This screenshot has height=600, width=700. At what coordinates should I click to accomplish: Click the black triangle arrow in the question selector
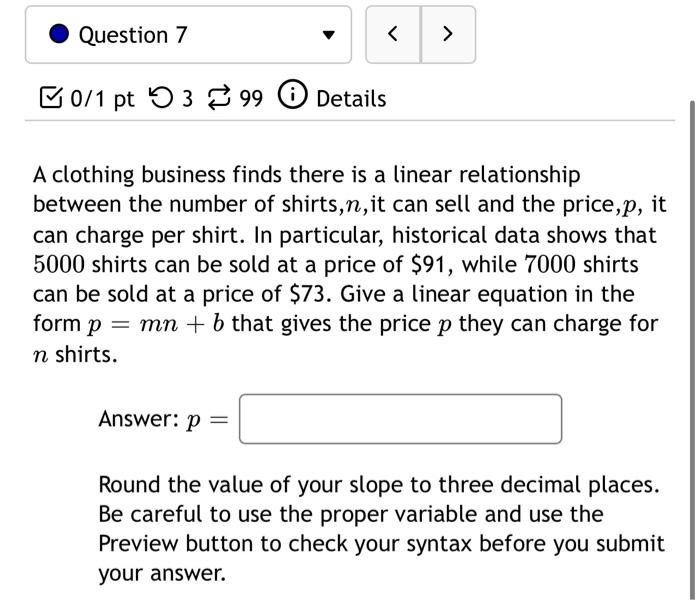[x=326, y=36]
